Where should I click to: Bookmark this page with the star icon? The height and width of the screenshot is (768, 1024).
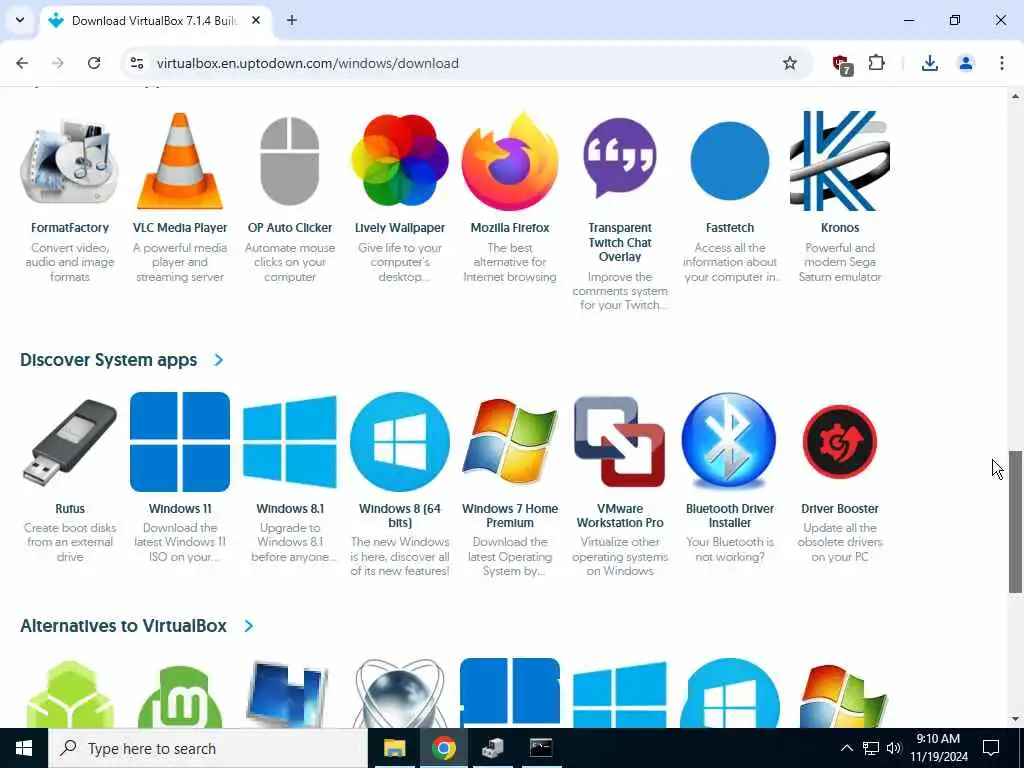[790, 63]
